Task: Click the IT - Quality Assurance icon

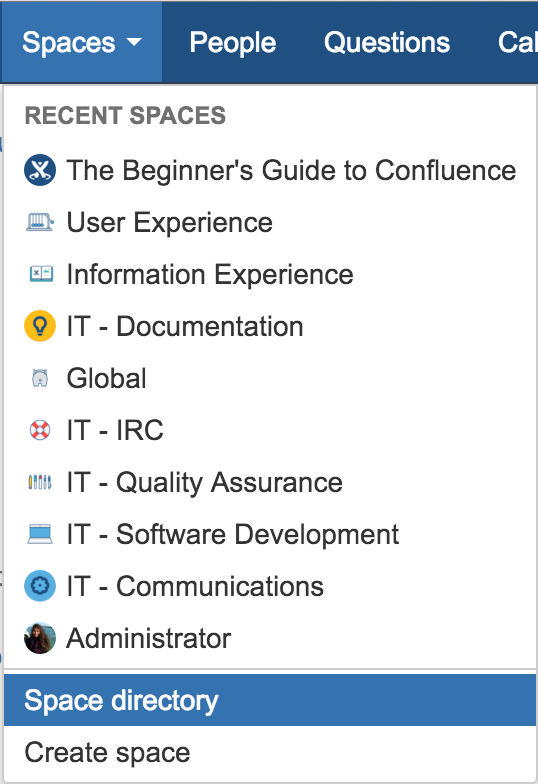Action: (40, 482)
